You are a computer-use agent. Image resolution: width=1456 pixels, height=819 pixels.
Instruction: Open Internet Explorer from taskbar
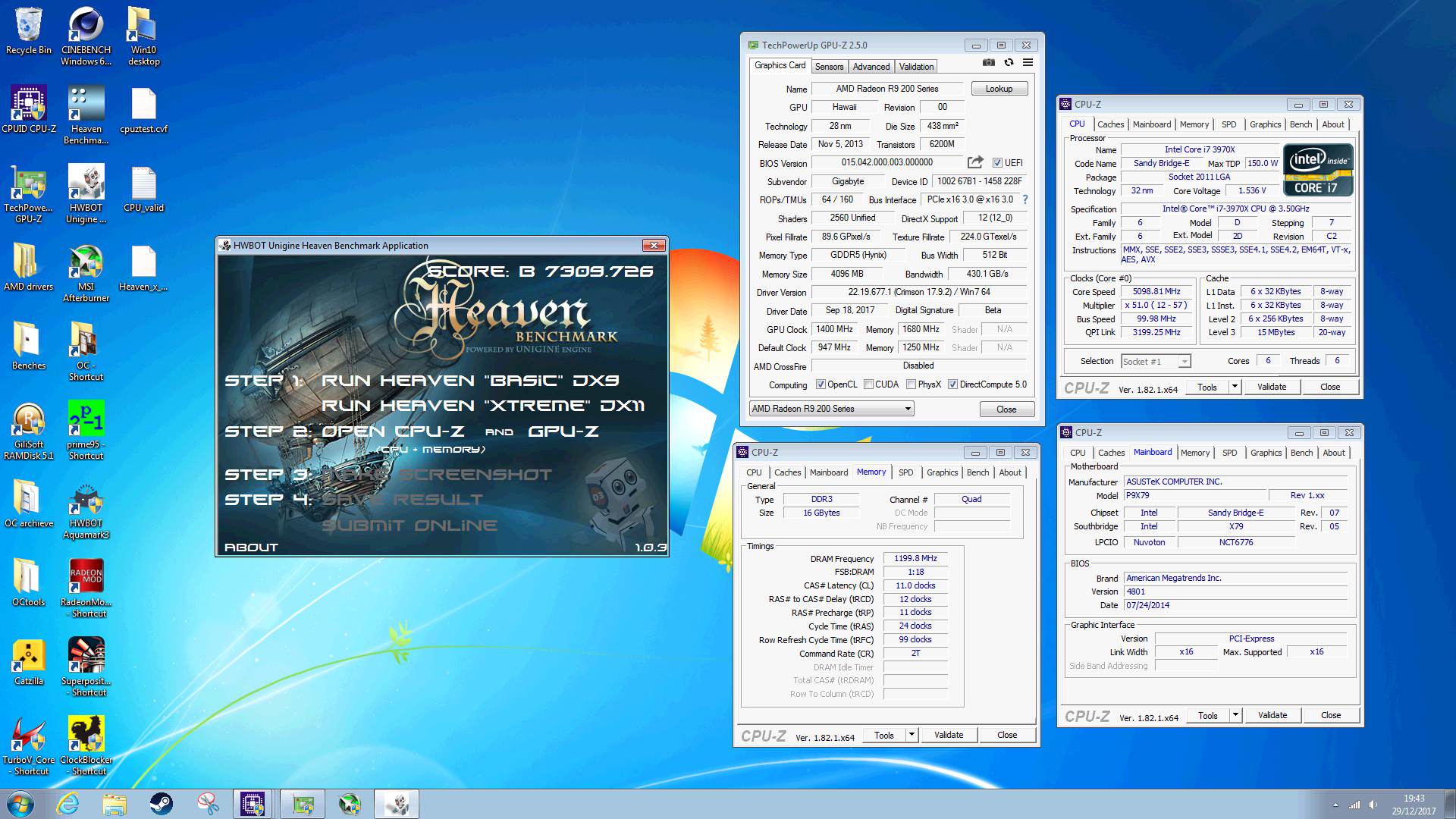coord(68,804)
